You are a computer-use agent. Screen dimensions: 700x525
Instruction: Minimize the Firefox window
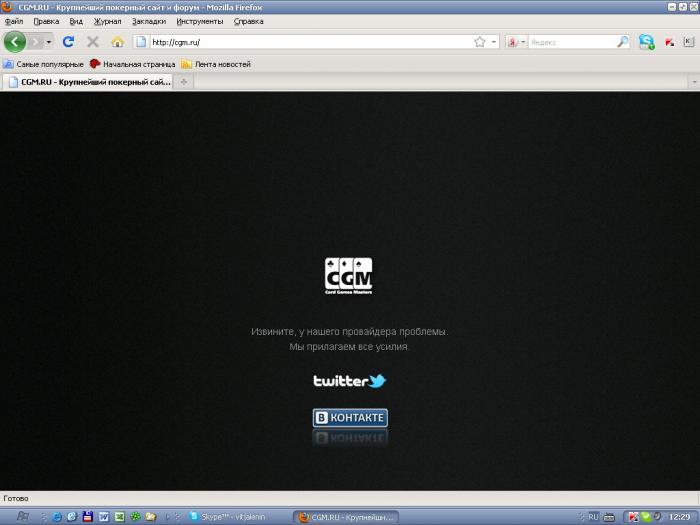(672, 7)
